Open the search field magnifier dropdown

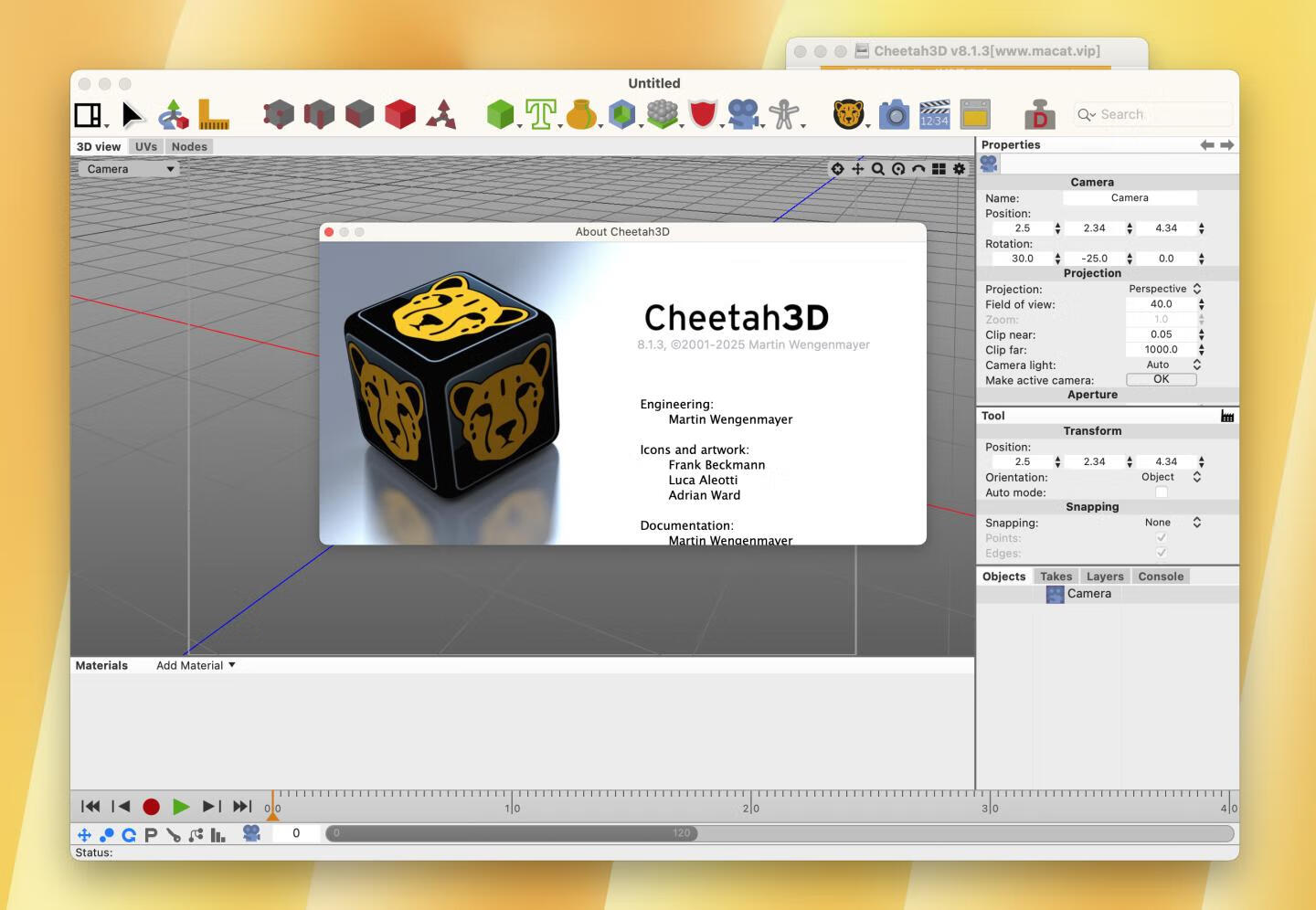click(1086, 114)
